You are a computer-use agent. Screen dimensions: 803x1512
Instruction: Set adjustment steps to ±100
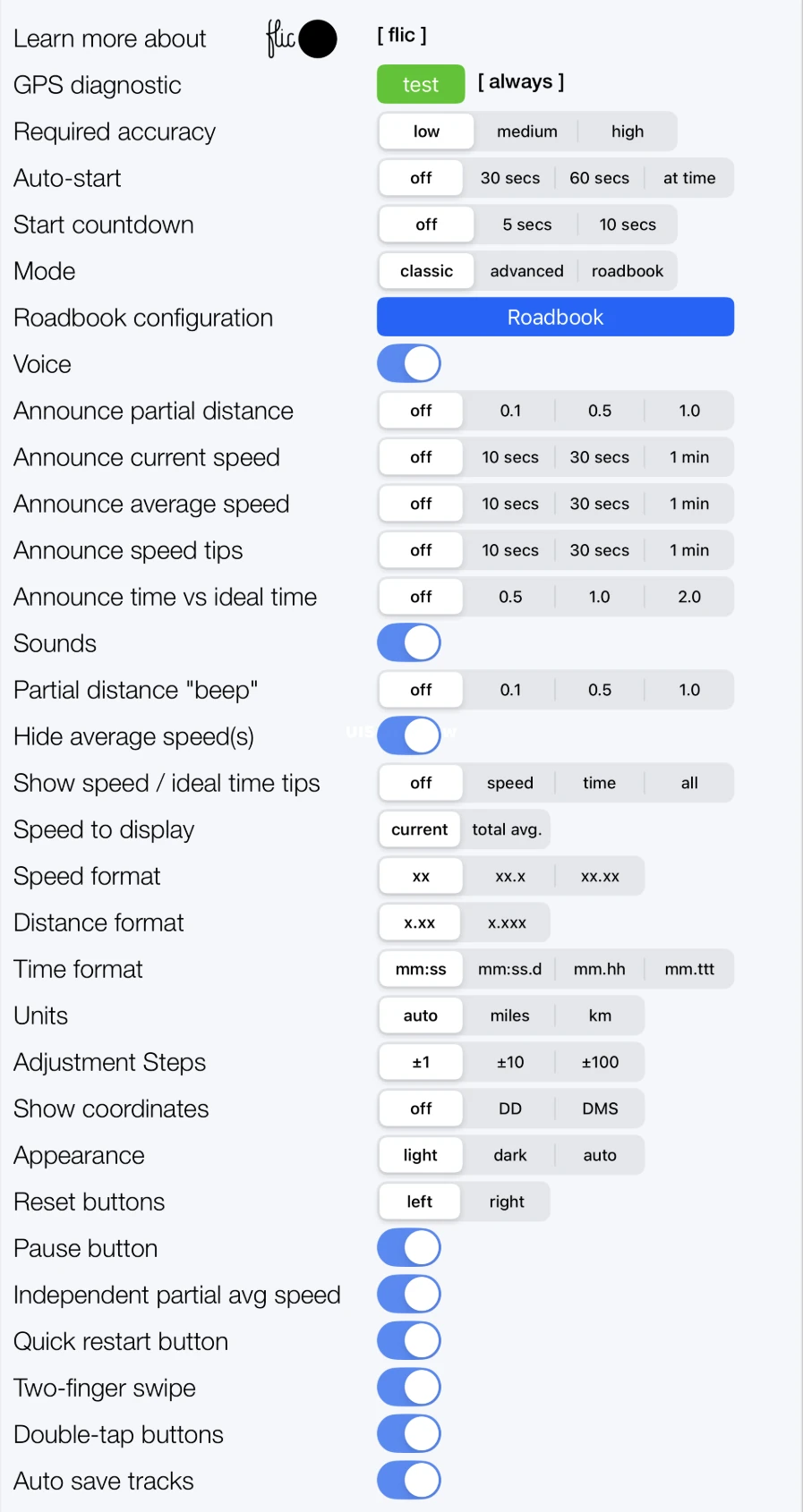(x=600, y=1062)
